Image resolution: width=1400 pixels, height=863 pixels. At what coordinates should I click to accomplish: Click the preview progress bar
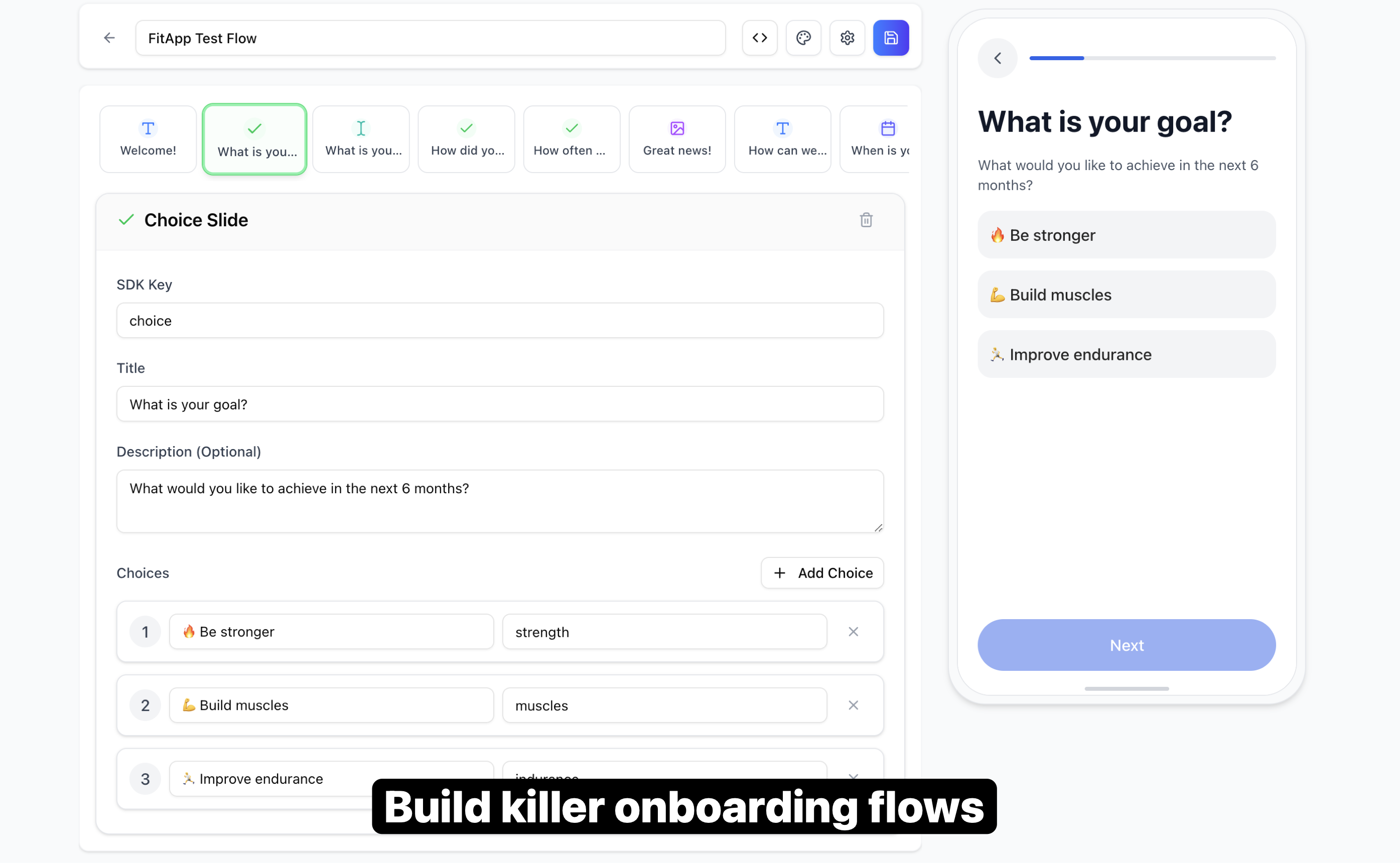(1152, 58)
